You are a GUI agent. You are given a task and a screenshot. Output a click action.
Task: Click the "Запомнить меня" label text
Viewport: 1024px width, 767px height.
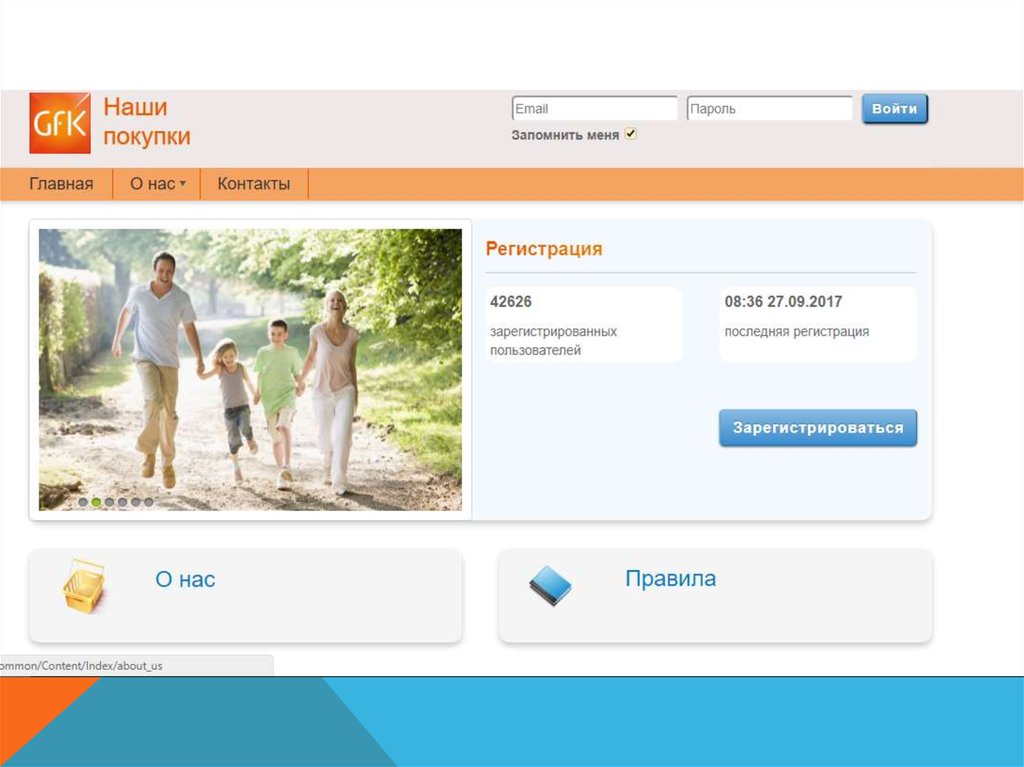point(565,135)
